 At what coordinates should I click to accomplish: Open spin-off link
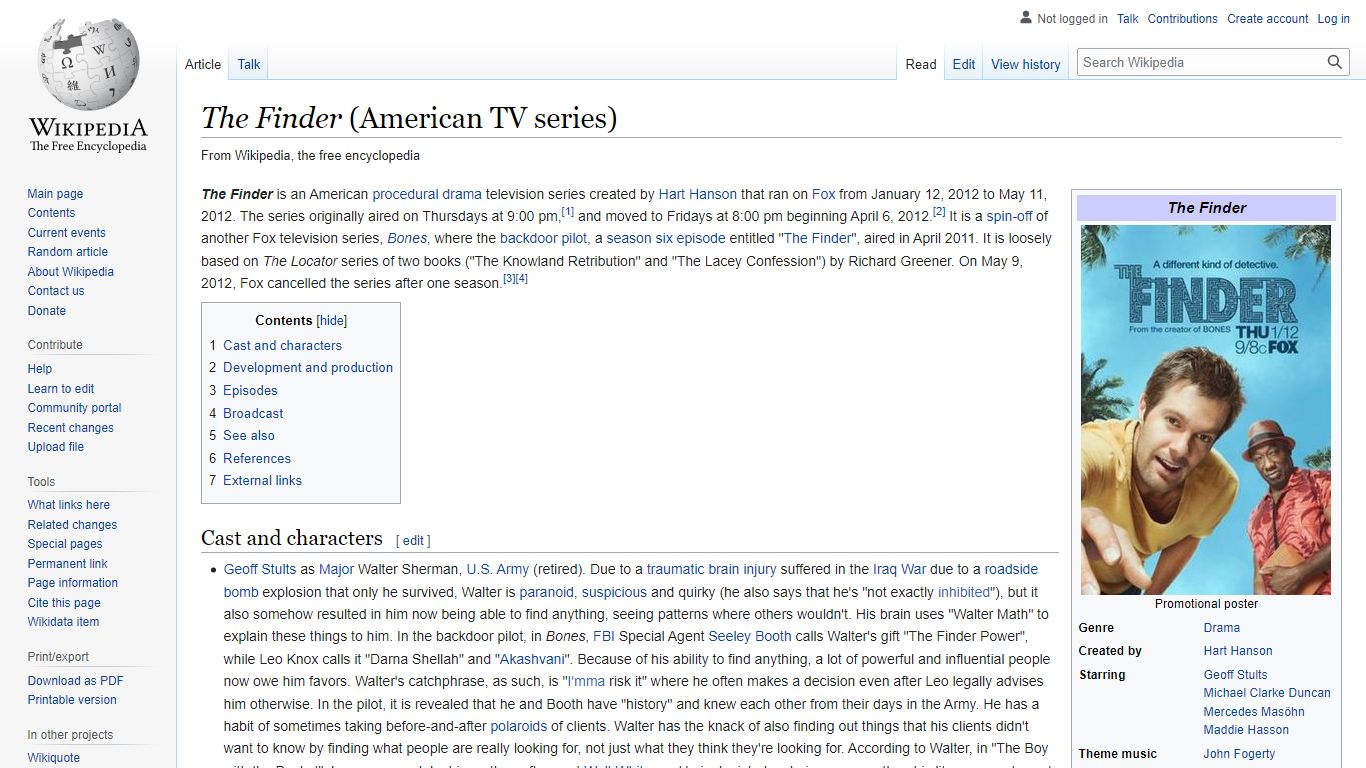coord(1010,216)
